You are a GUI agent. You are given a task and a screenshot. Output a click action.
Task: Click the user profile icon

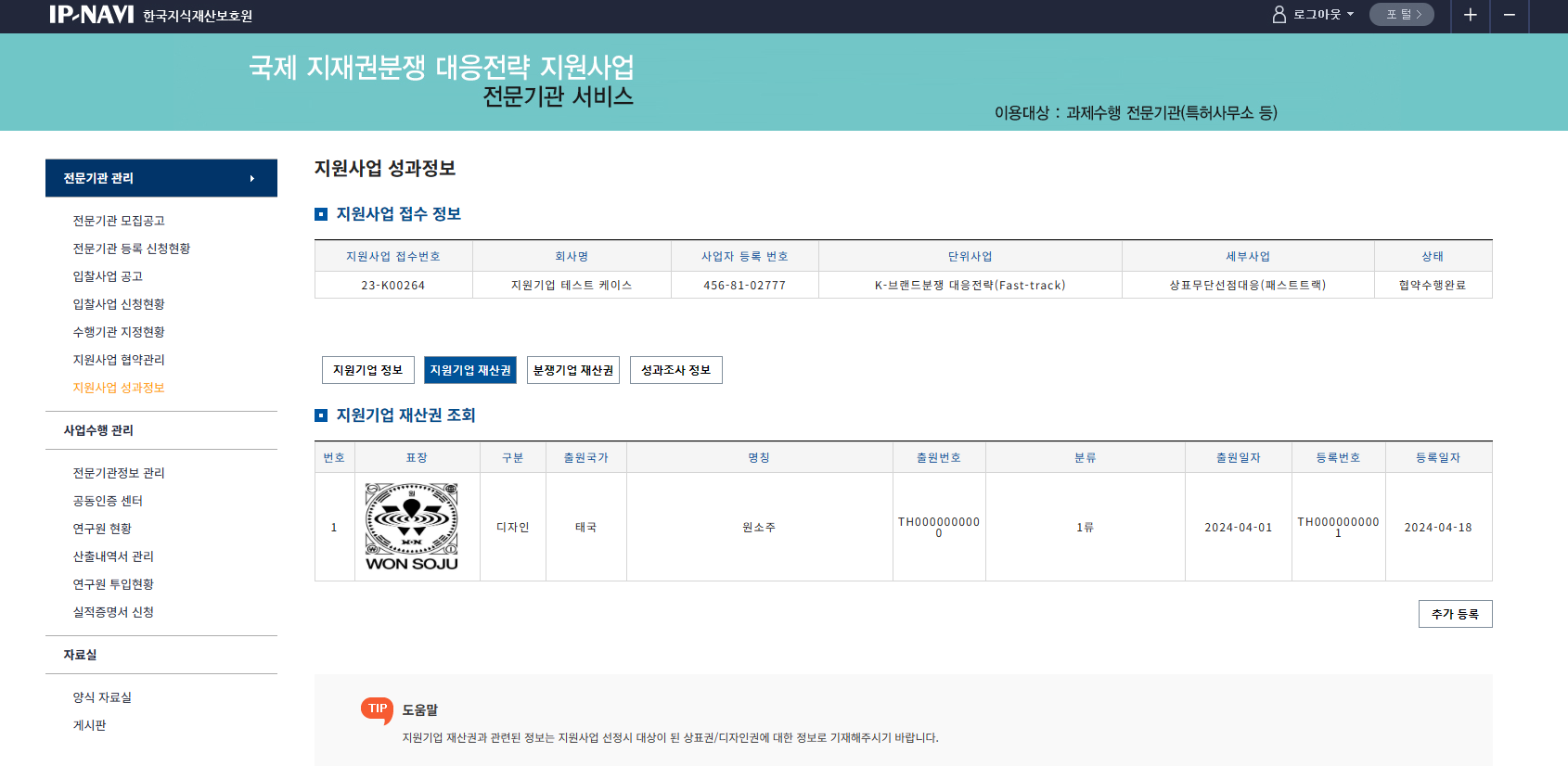pos(1279,15)
